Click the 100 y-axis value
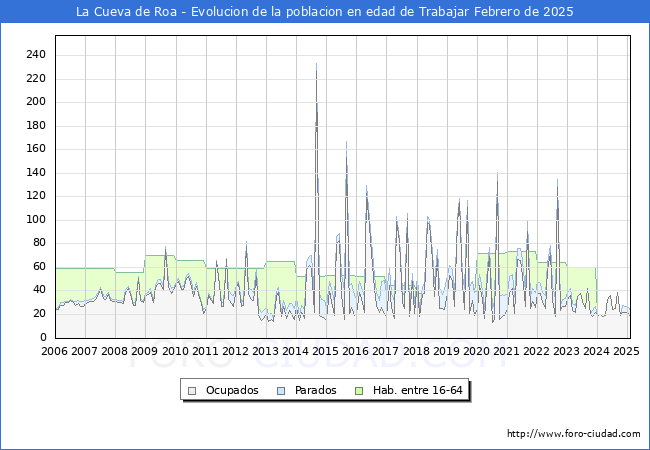 [x=36, y=219]
